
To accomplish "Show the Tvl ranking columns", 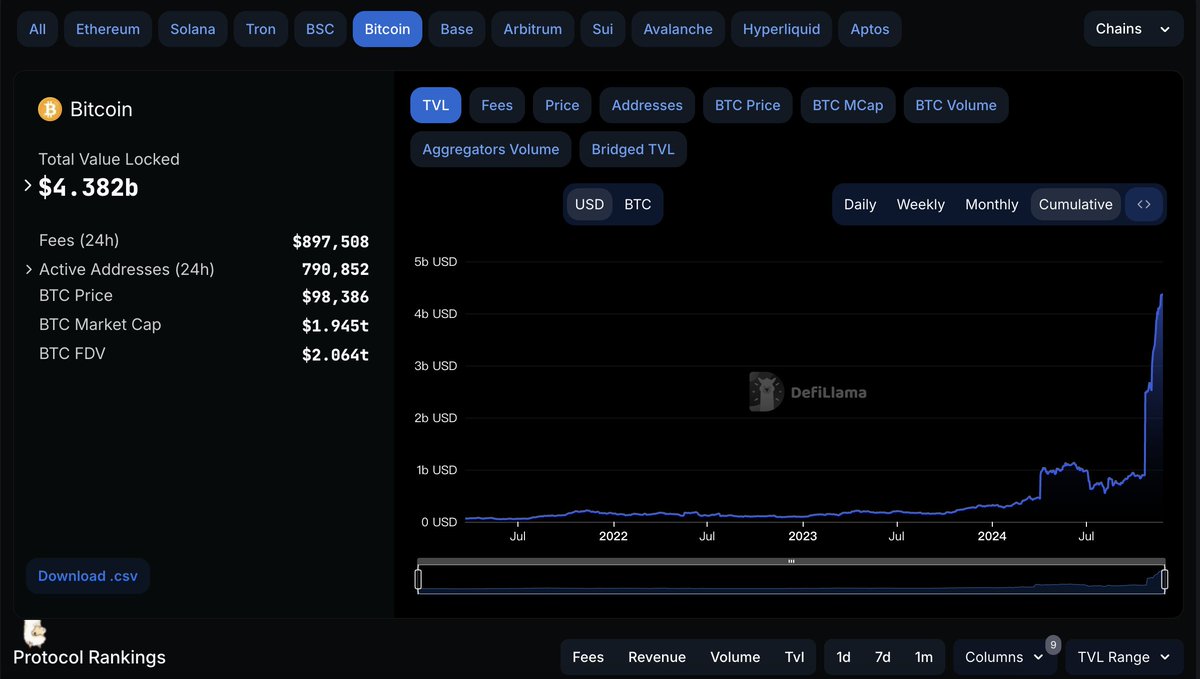I will click(794, 657).
